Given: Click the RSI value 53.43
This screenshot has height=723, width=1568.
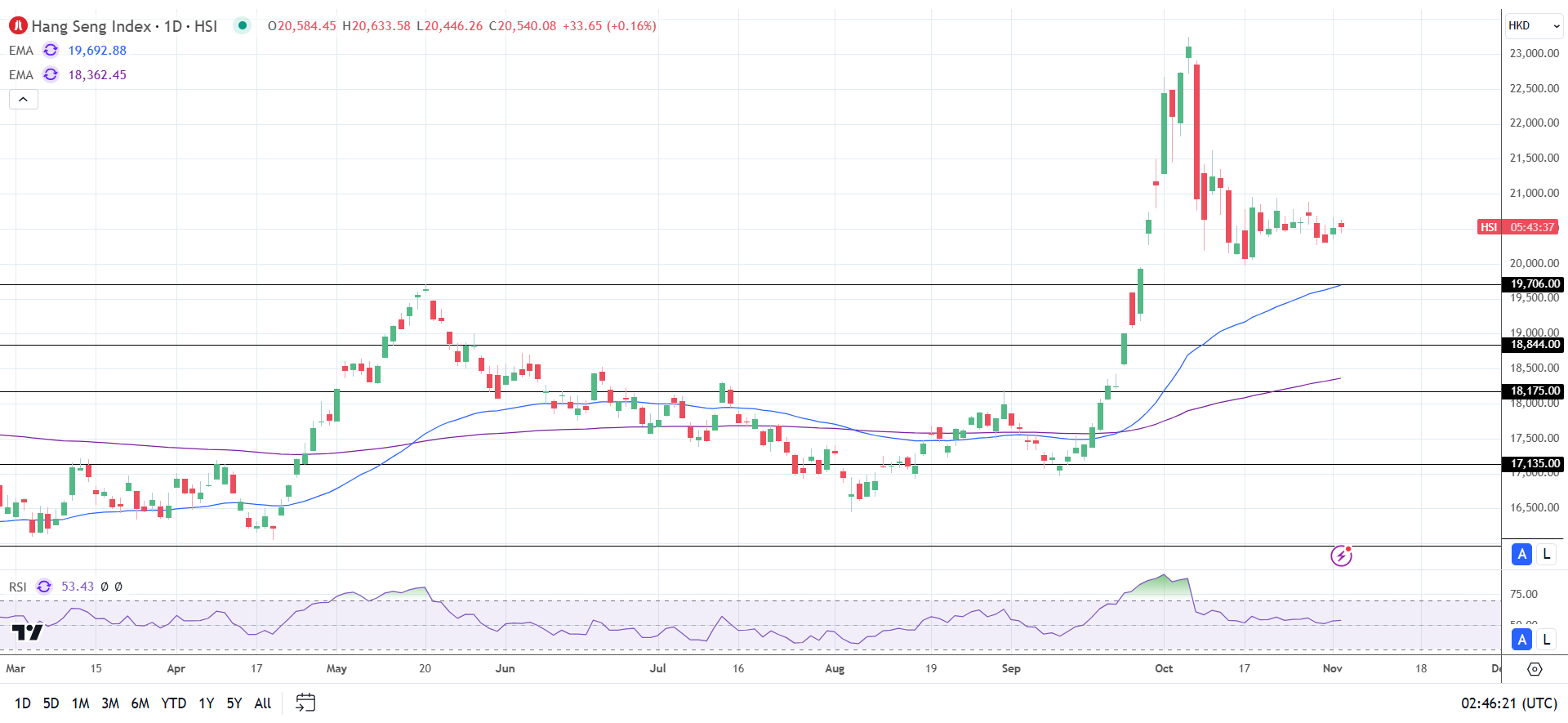Looking at the screenshot, I should [78, 587].
